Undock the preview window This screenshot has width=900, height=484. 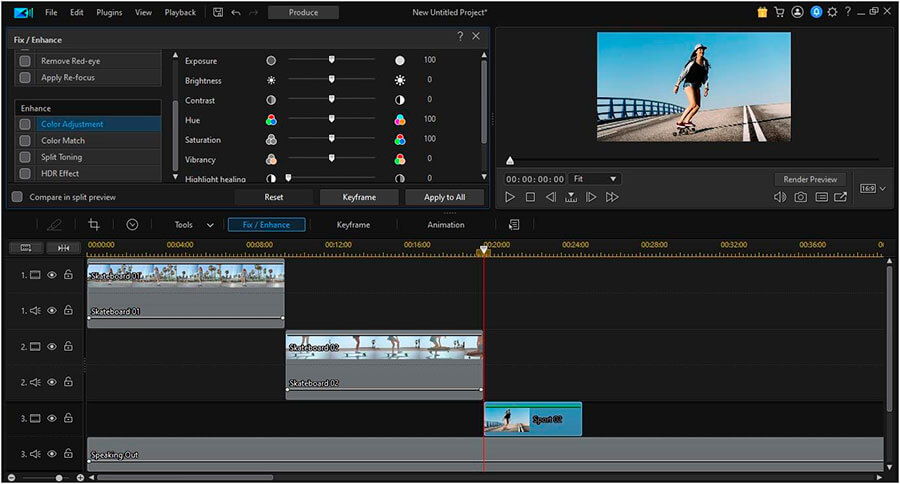(840, 197)
